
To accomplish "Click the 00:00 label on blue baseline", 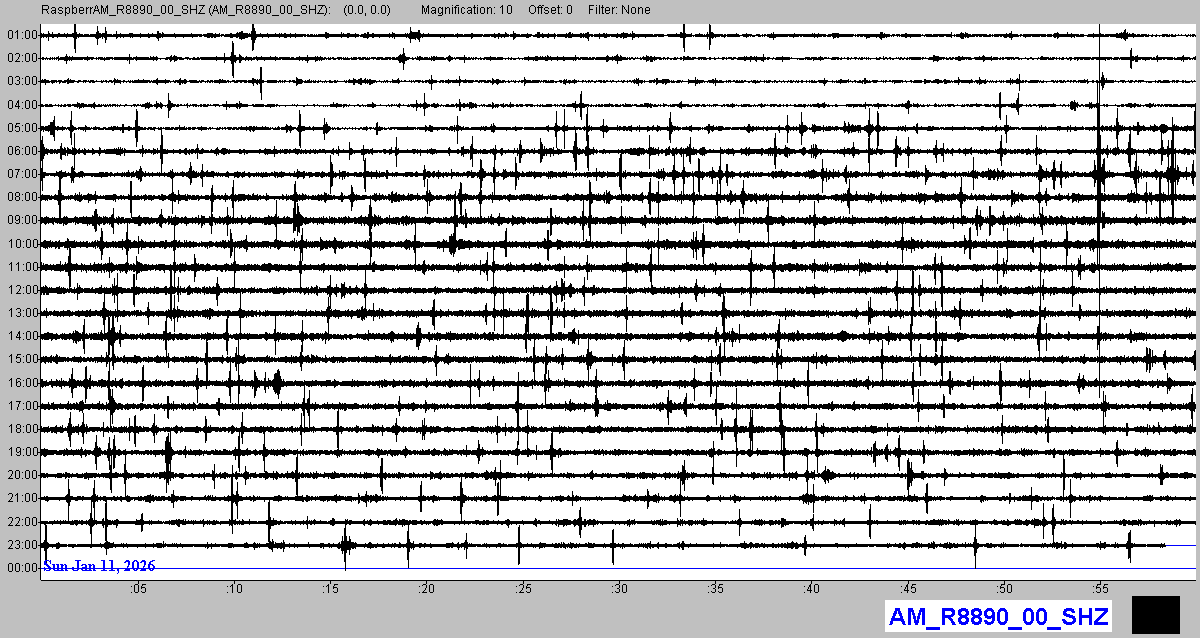I will 21,568.
